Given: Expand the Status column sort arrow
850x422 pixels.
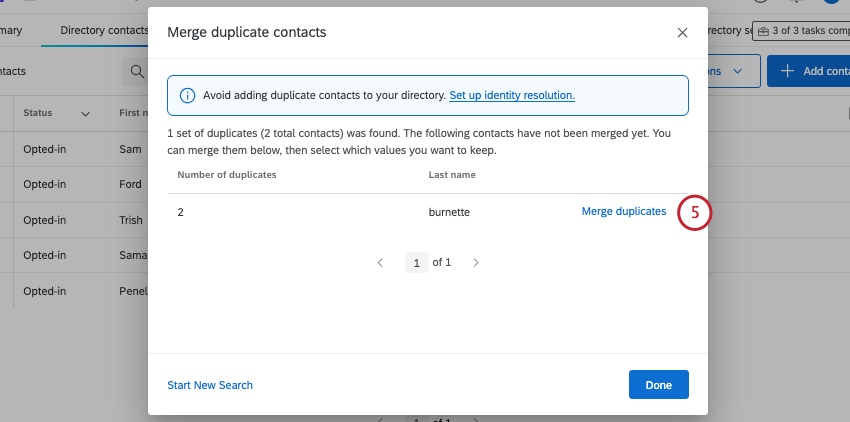Looking at the screenshot, I should click(85, 114).
